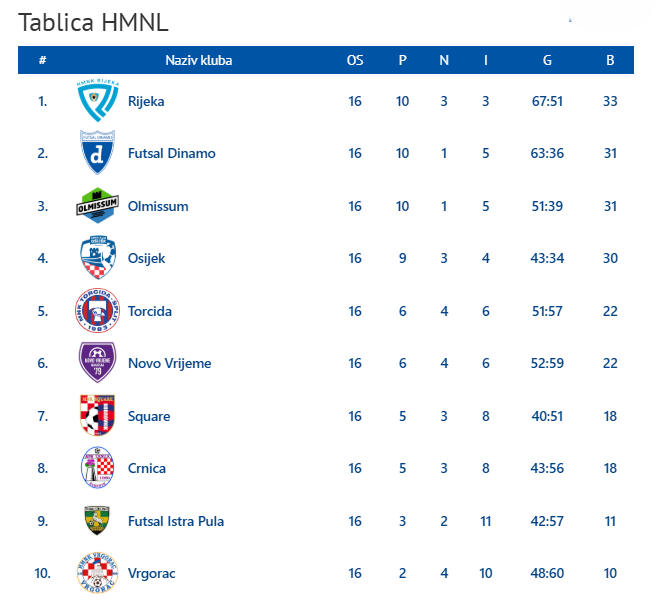Click the B points column header
This screenshot has height=600, width=658.
(610, 60)
